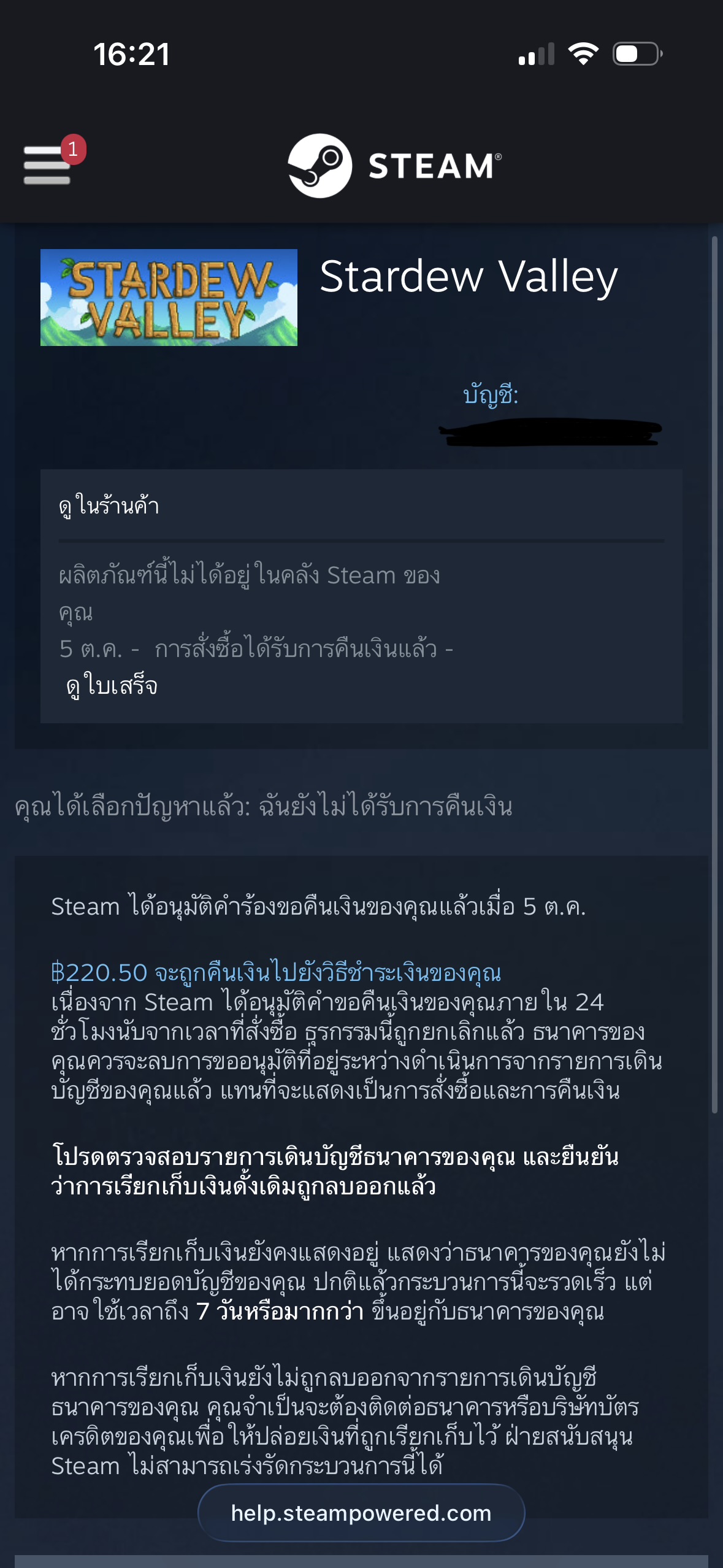
Task: Tap the 5 ต.ค. refunded purchase line
Action: click(256, 649)
